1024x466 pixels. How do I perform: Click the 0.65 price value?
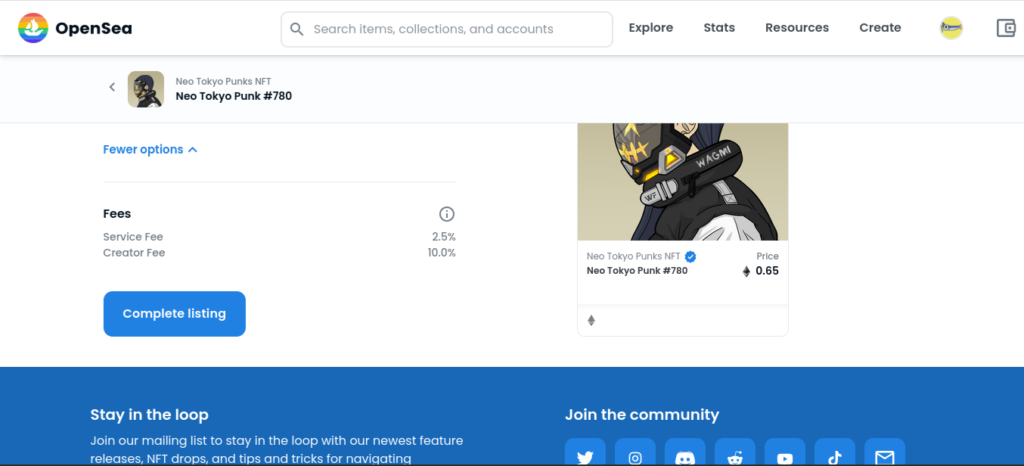point(767,271)
